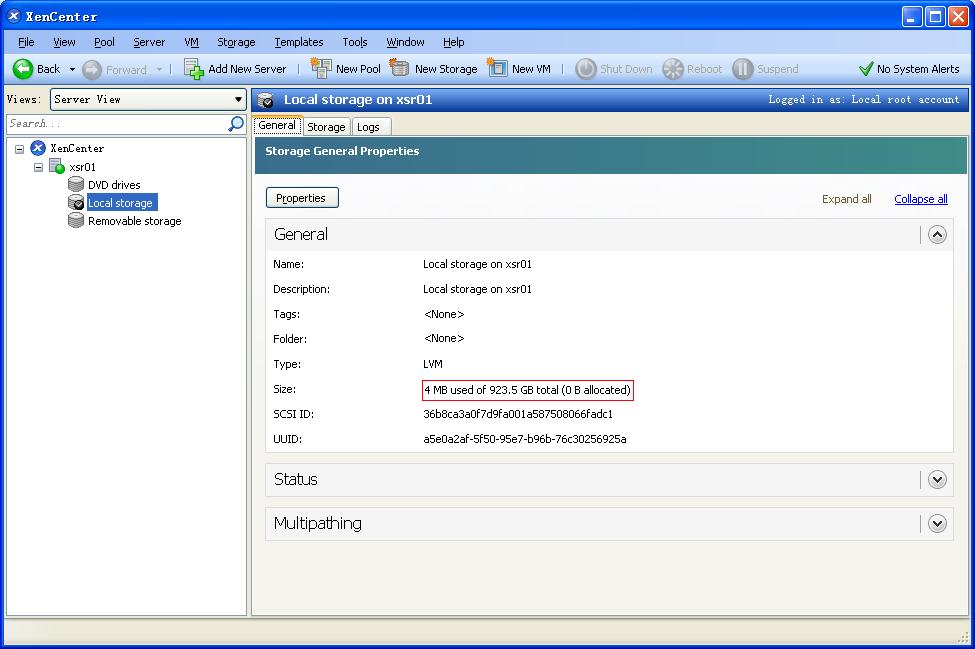
Task: Open the Templates menu
Action: point(299,42)
